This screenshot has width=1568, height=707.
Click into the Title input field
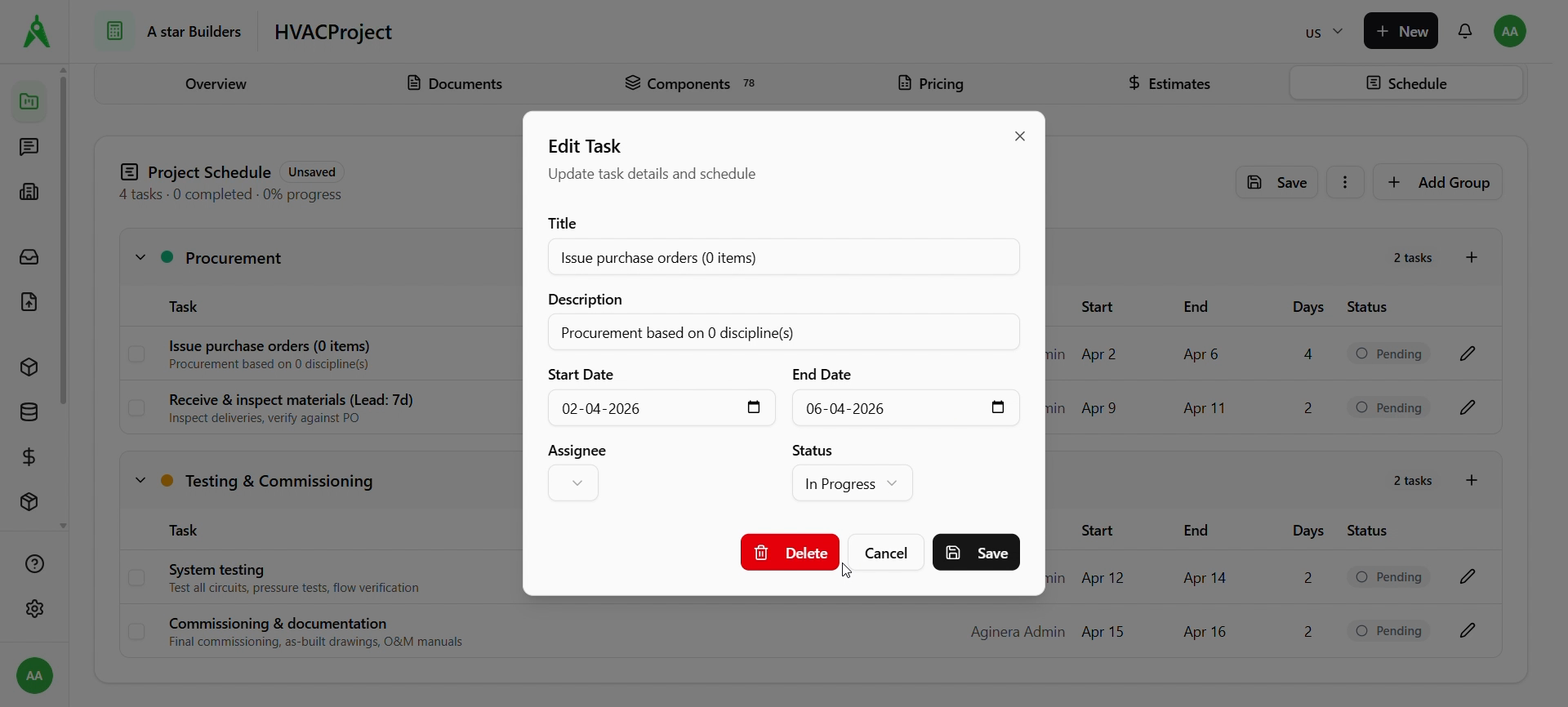point(783,257)
